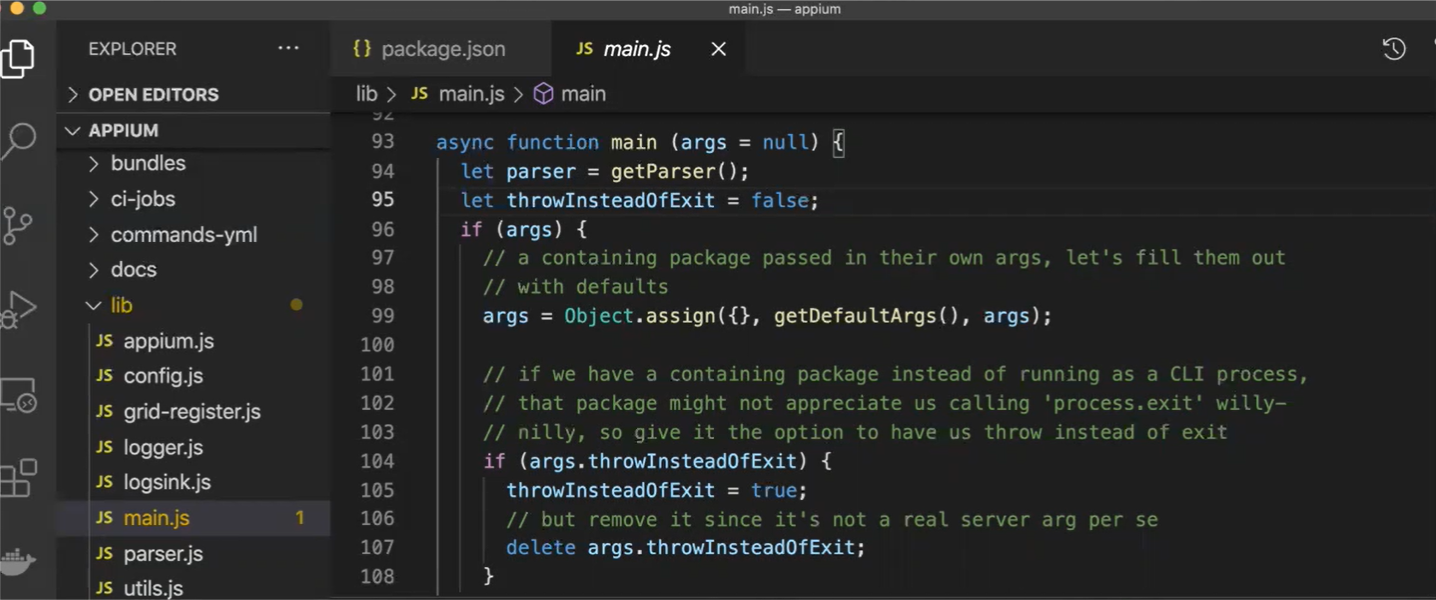Click the timeline history icon in editor toolbar
Image resolution: width=1436 pixels, height=600 pixels.
coord(1394,49)
